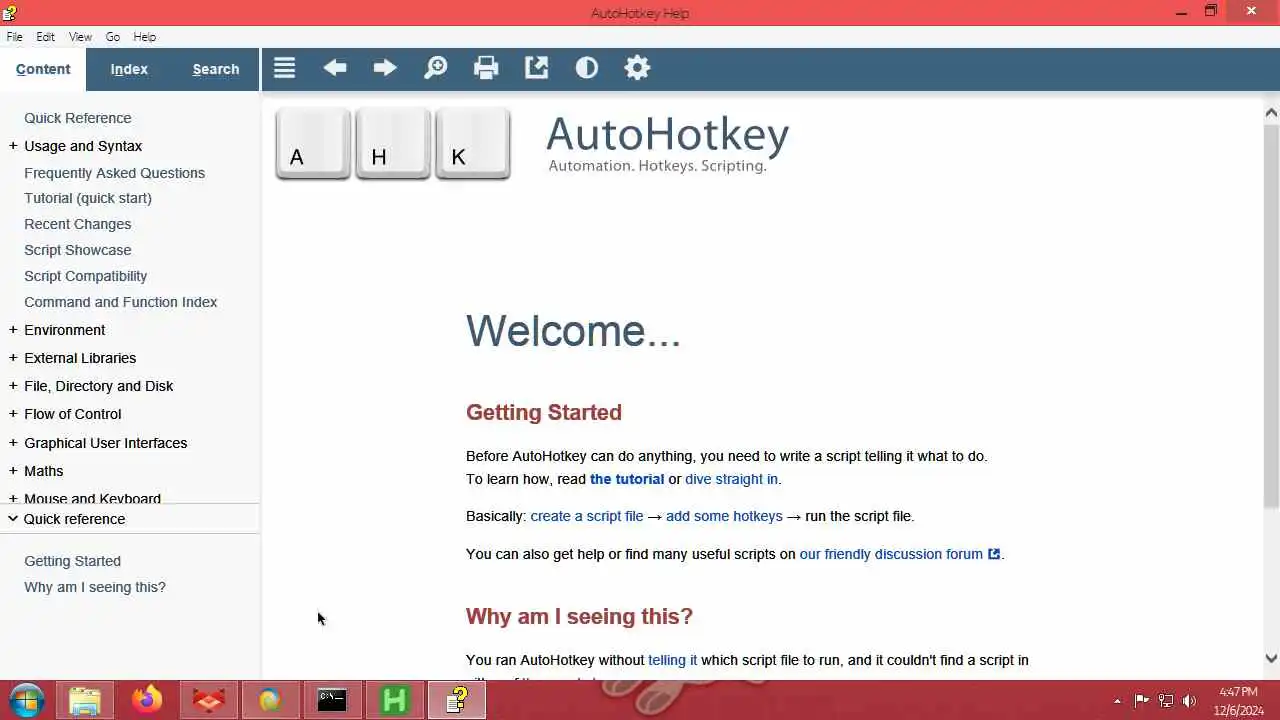Open the red origami bird taskbar app

[209, 700]
